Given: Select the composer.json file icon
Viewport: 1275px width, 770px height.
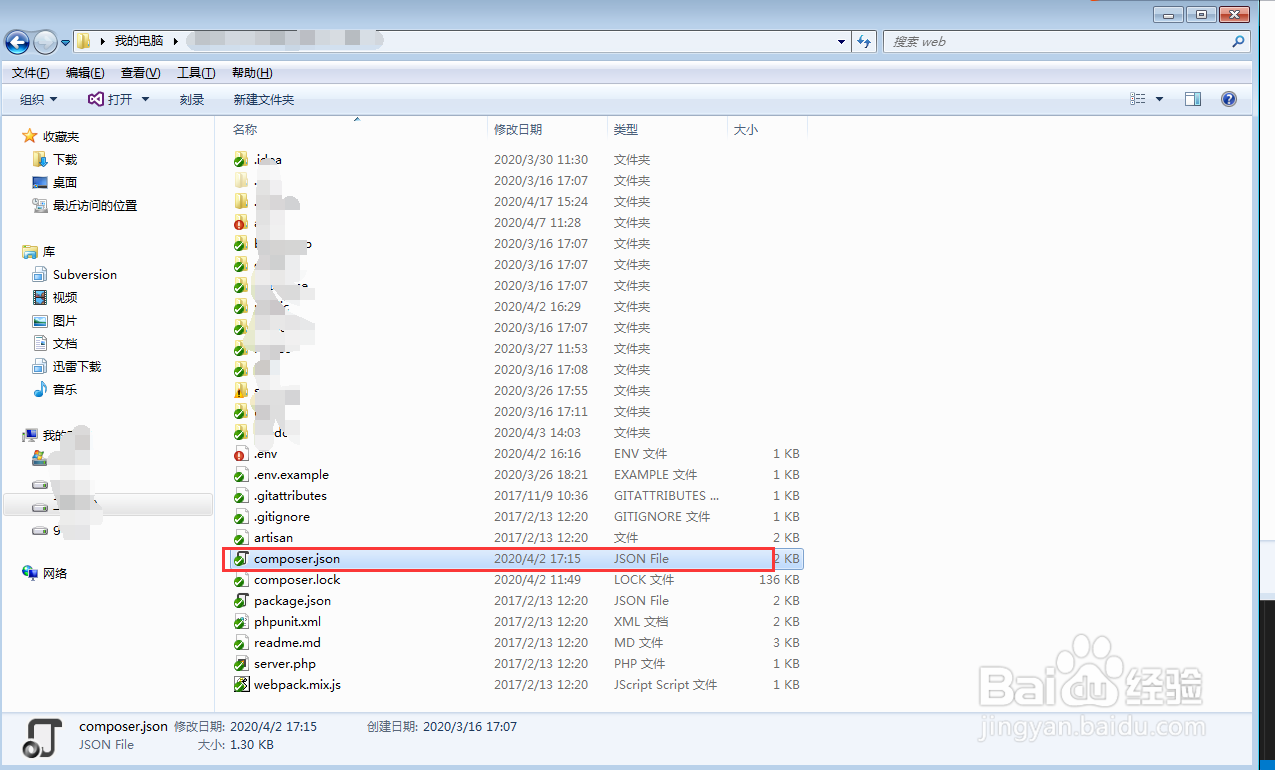Looking at the screenshot, I should [x=240, y=559].
